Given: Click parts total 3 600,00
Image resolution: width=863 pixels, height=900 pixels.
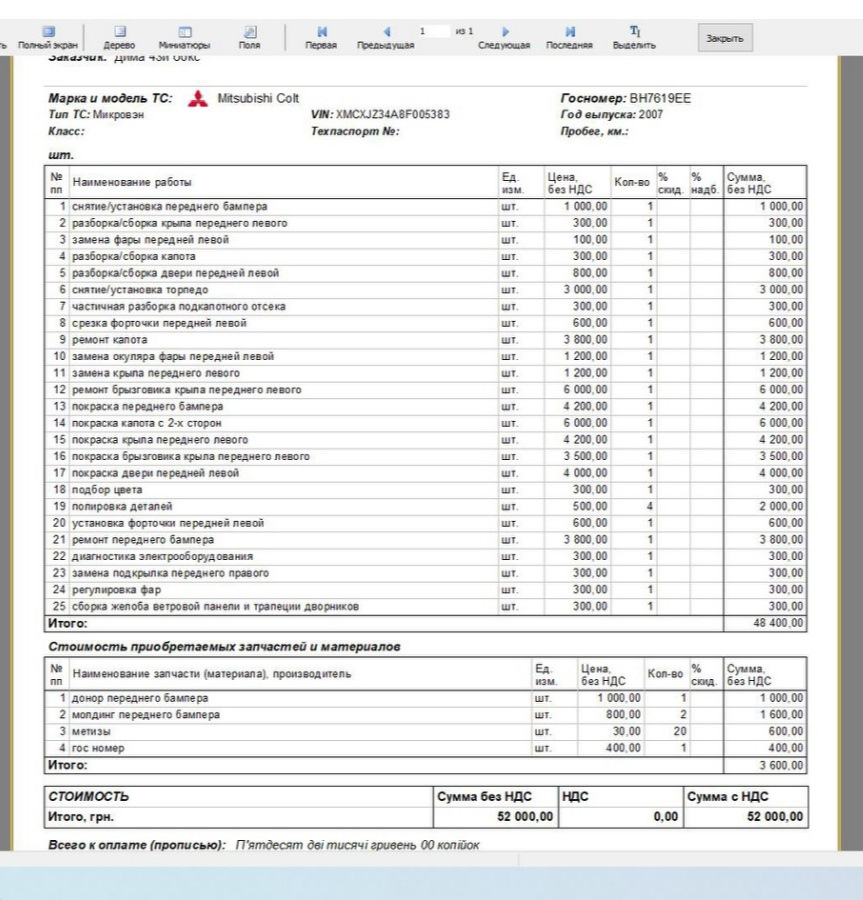Looking at the screenshot, I should tap(781, 765).
